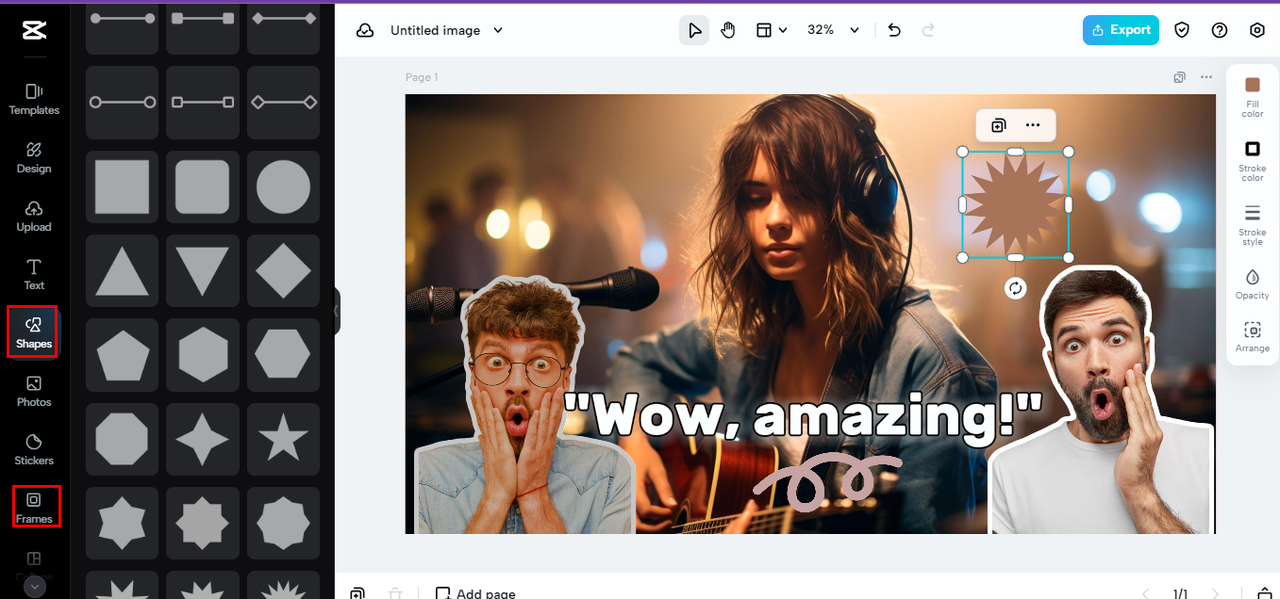Open the Stroke color picker
Screen dimensions: 1280x599
(1252, 160)
